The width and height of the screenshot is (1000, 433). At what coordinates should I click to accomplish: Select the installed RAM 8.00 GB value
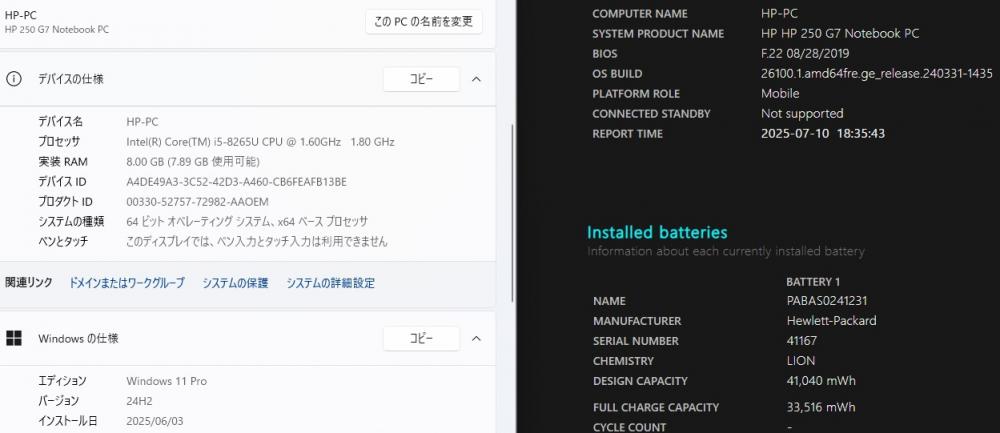pyautogui.click(x=193, y=161)
